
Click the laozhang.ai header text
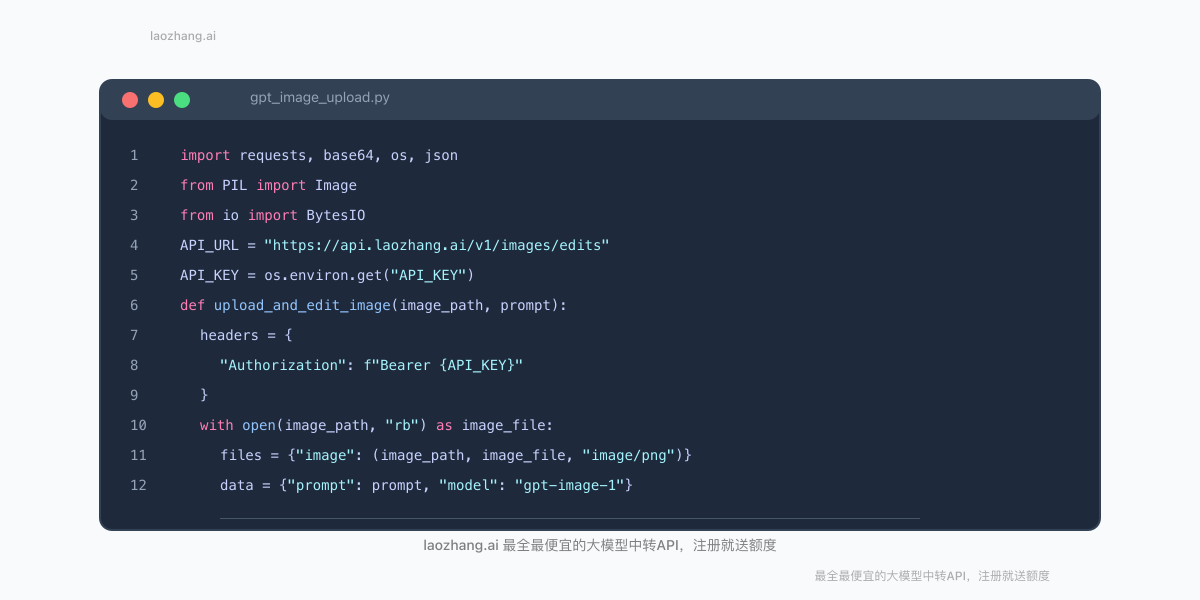click(183, 36)
